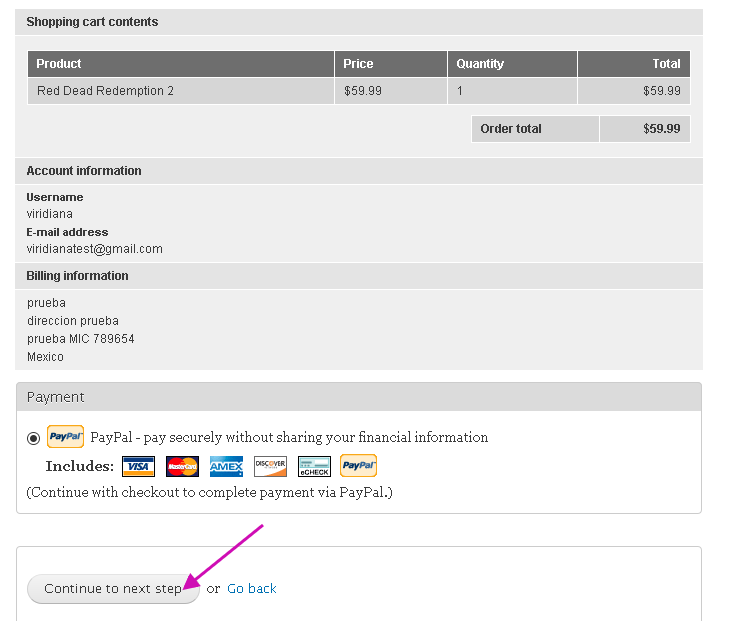Click the Billing information heading
The height and width of the screenshot is (621, 737).
click(77, 276)
